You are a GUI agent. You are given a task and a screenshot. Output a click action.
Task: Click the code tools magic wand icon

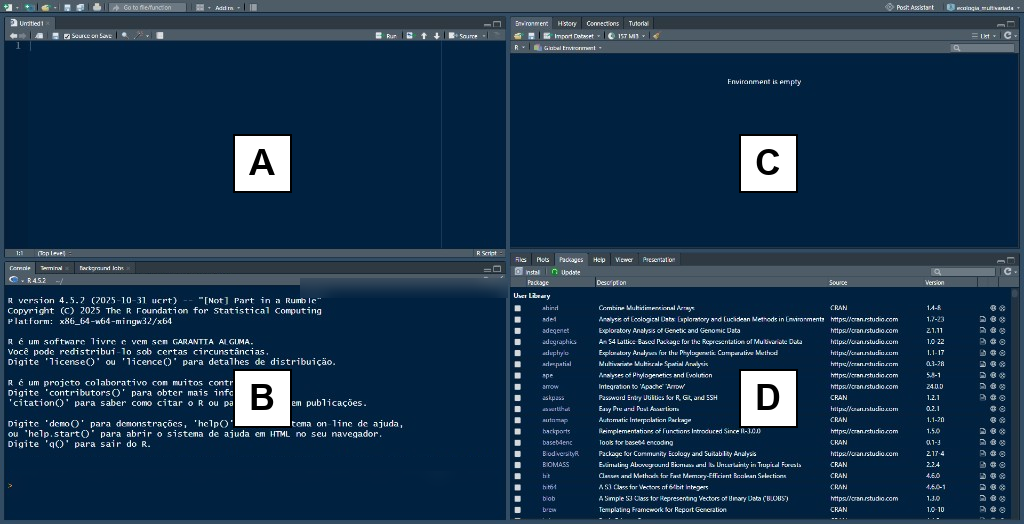138,35
